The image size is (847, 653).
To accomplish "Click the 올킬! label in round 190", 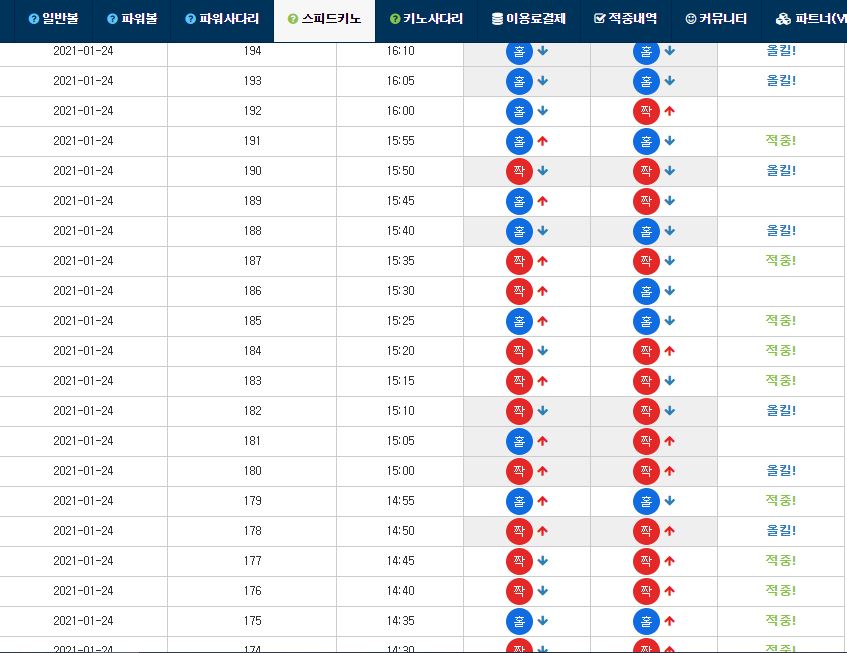I will pyautogui.click(x=781, y=171).
